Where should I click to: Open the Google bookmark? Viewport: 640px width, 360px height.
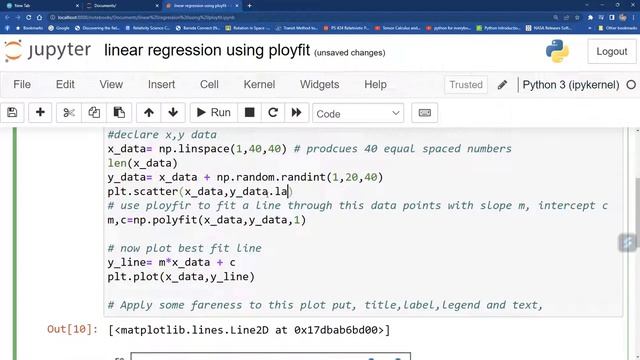coord(59,28)
